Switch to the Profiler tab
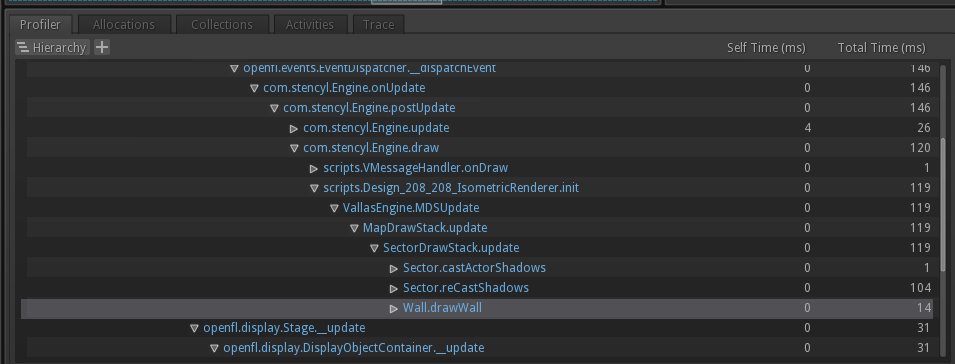Screen dimensions: 955x364 [40, 24]
